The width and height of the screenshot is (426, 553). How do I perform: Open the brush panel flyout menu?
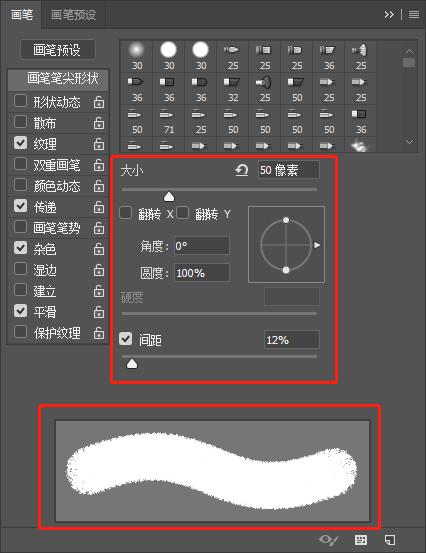click(x=414, y=14)
